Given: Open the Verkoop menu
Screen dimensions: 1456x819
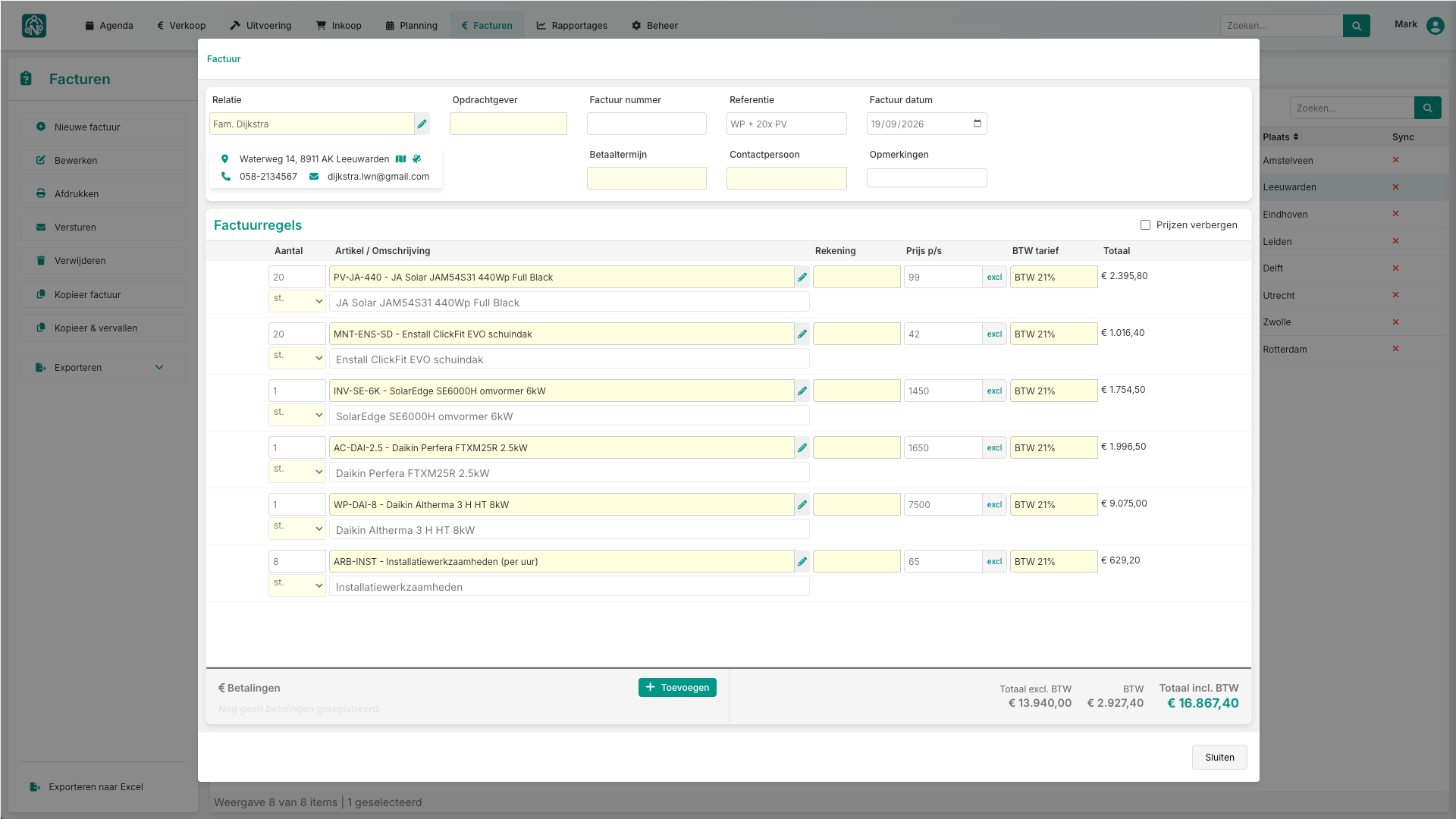Looking at the screenshot, I should coord(181,26).
